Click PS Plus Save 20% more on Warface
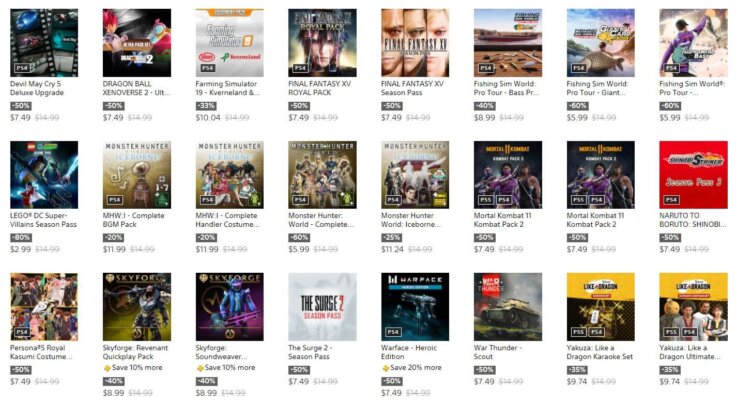 point(411,367)
